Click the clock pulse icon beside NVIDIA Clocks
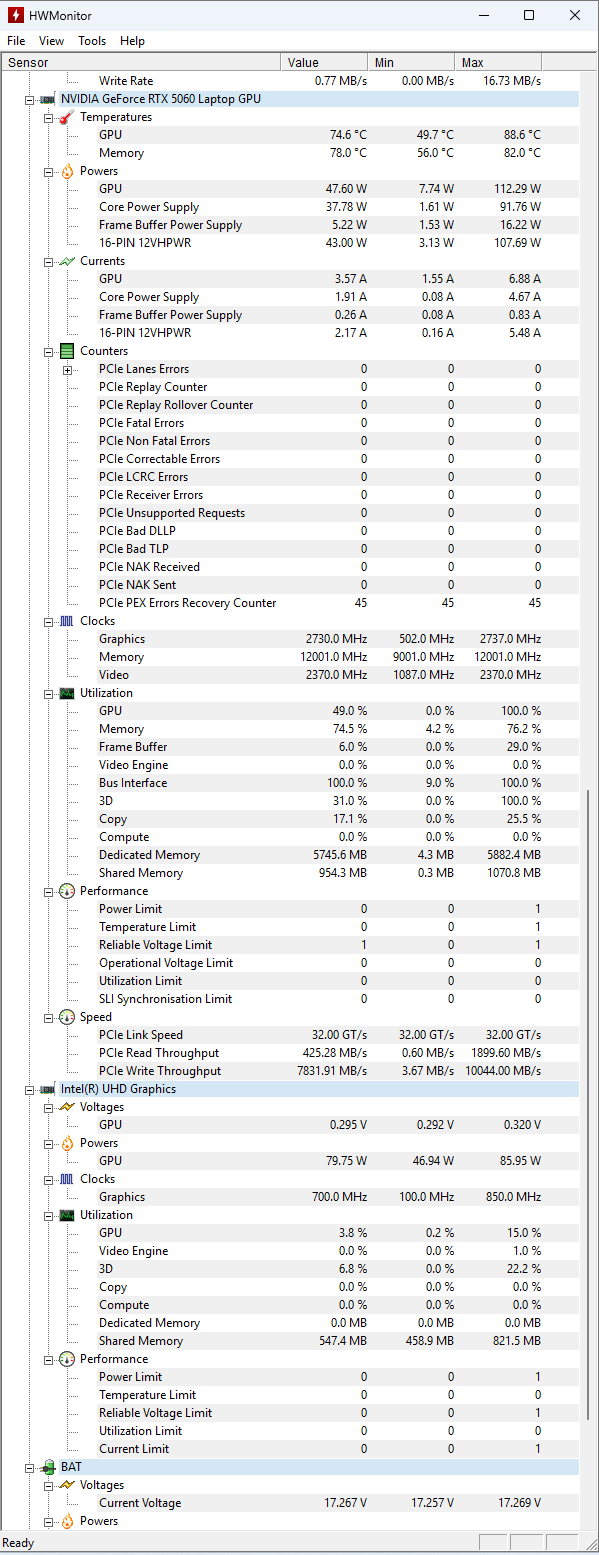The image size is (599, 1555). (x=66, y=621)
